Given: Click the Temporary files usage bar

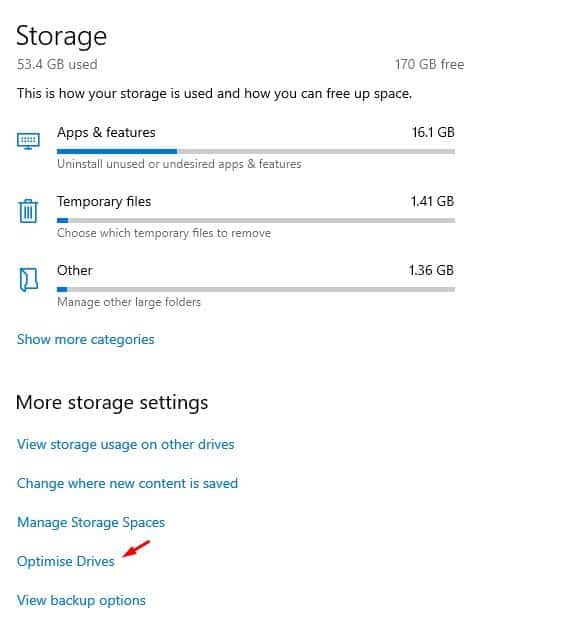Looking at the screenshot, I should point(256,221).
